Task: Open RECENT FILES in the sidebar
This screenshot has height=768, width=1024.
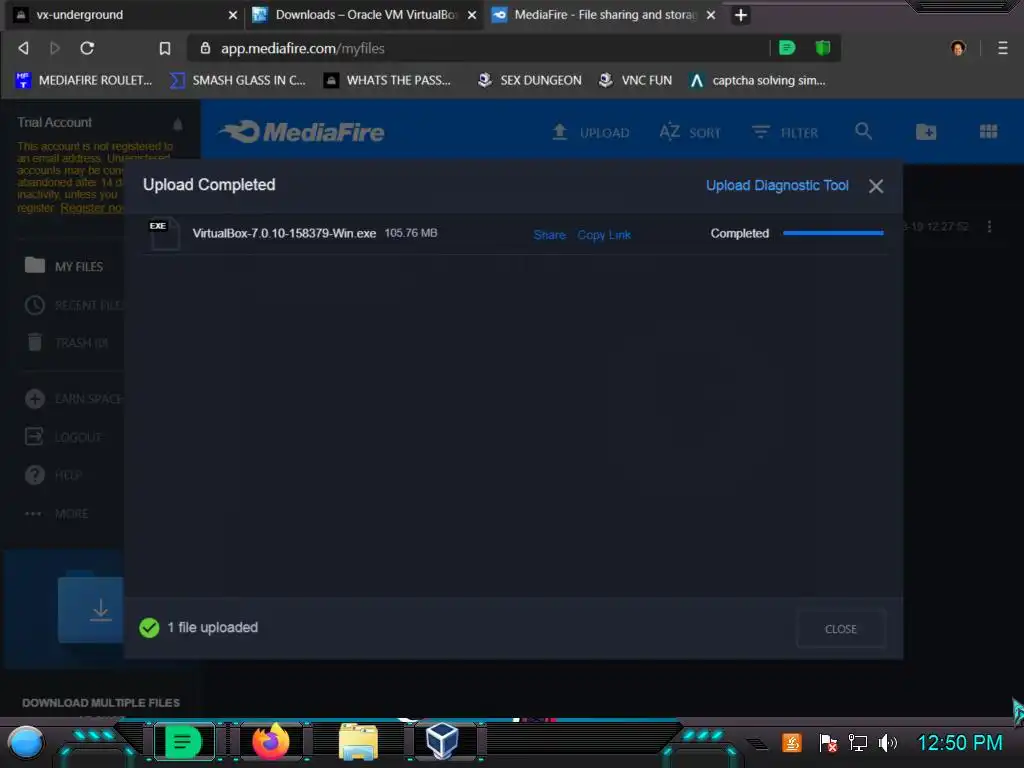Action: point(73,305)
